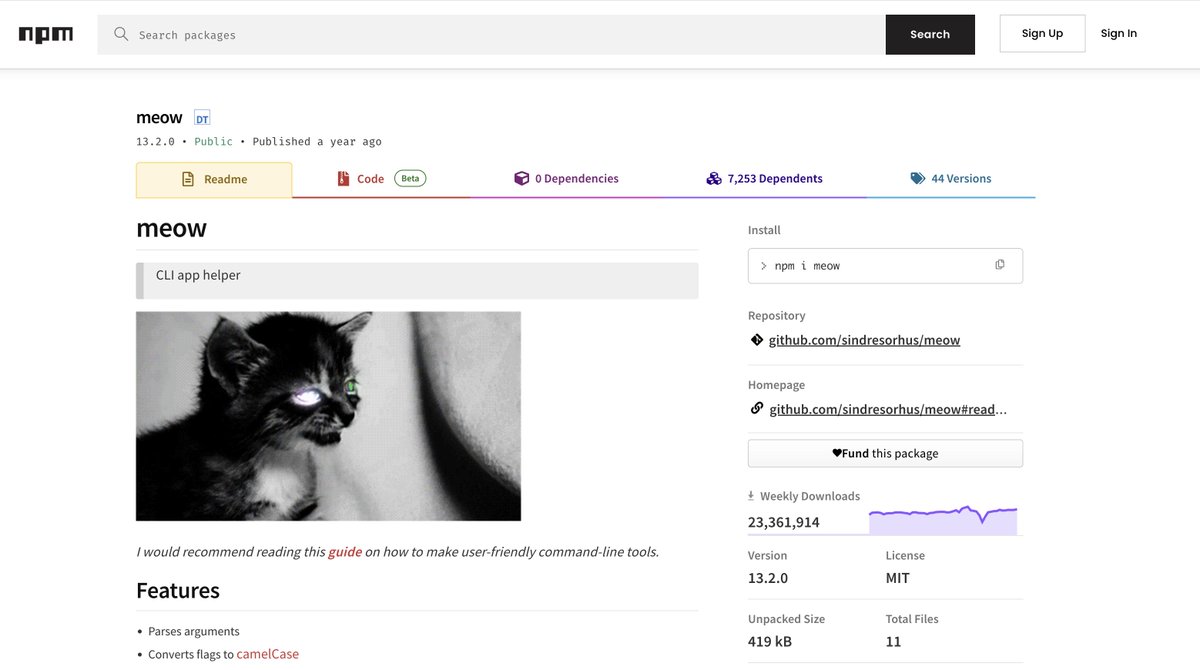Click the npm logo
Screen dimensions: 1200x670
click(46, 34)
